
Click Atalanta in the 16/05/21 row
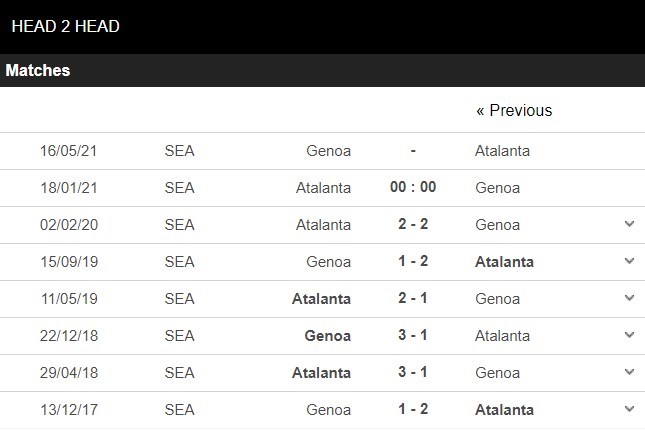[502, 151]
